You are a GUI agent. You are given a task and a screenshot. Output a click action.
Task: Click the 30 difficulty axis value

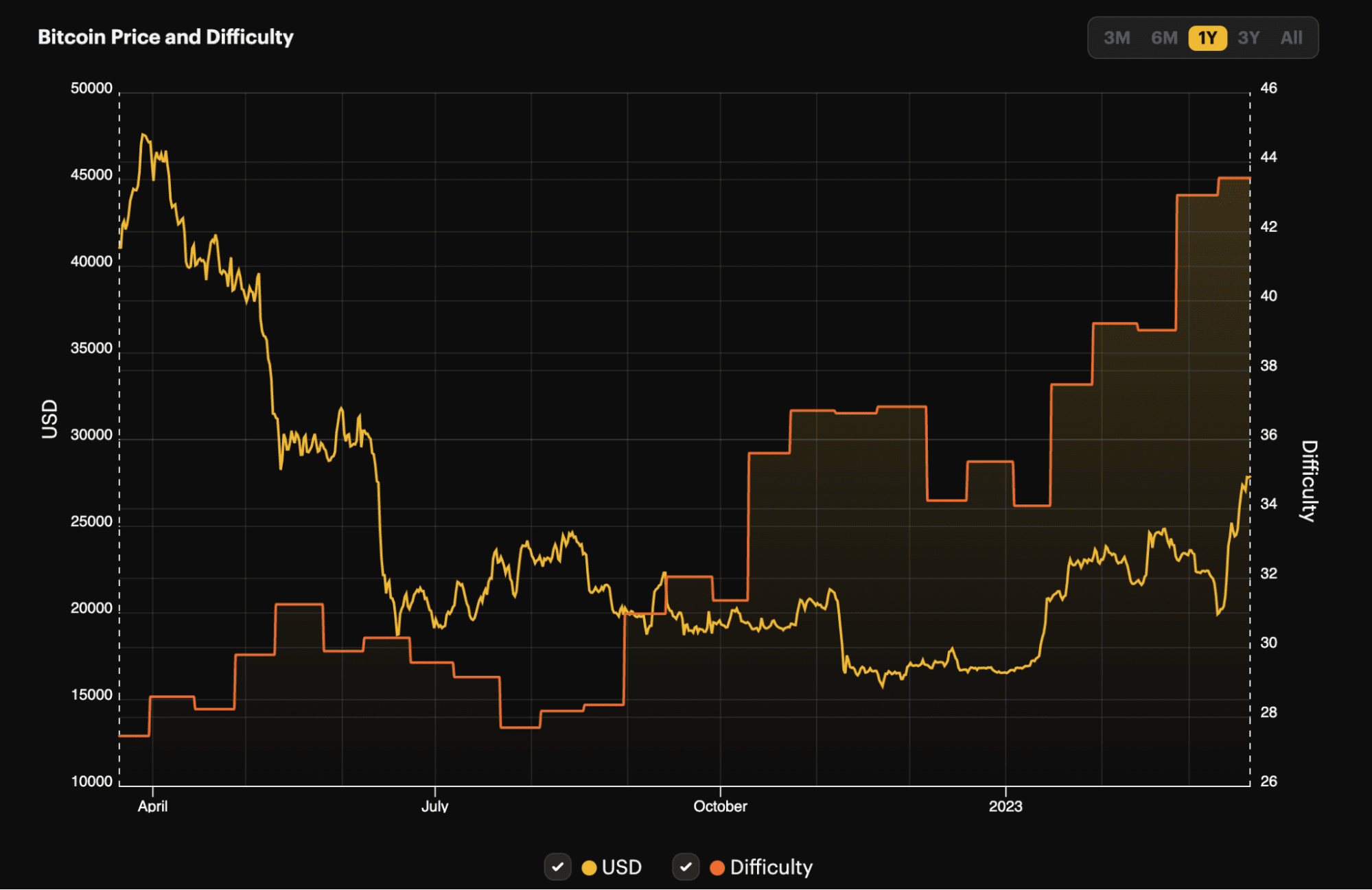(x=1268, y=643)
